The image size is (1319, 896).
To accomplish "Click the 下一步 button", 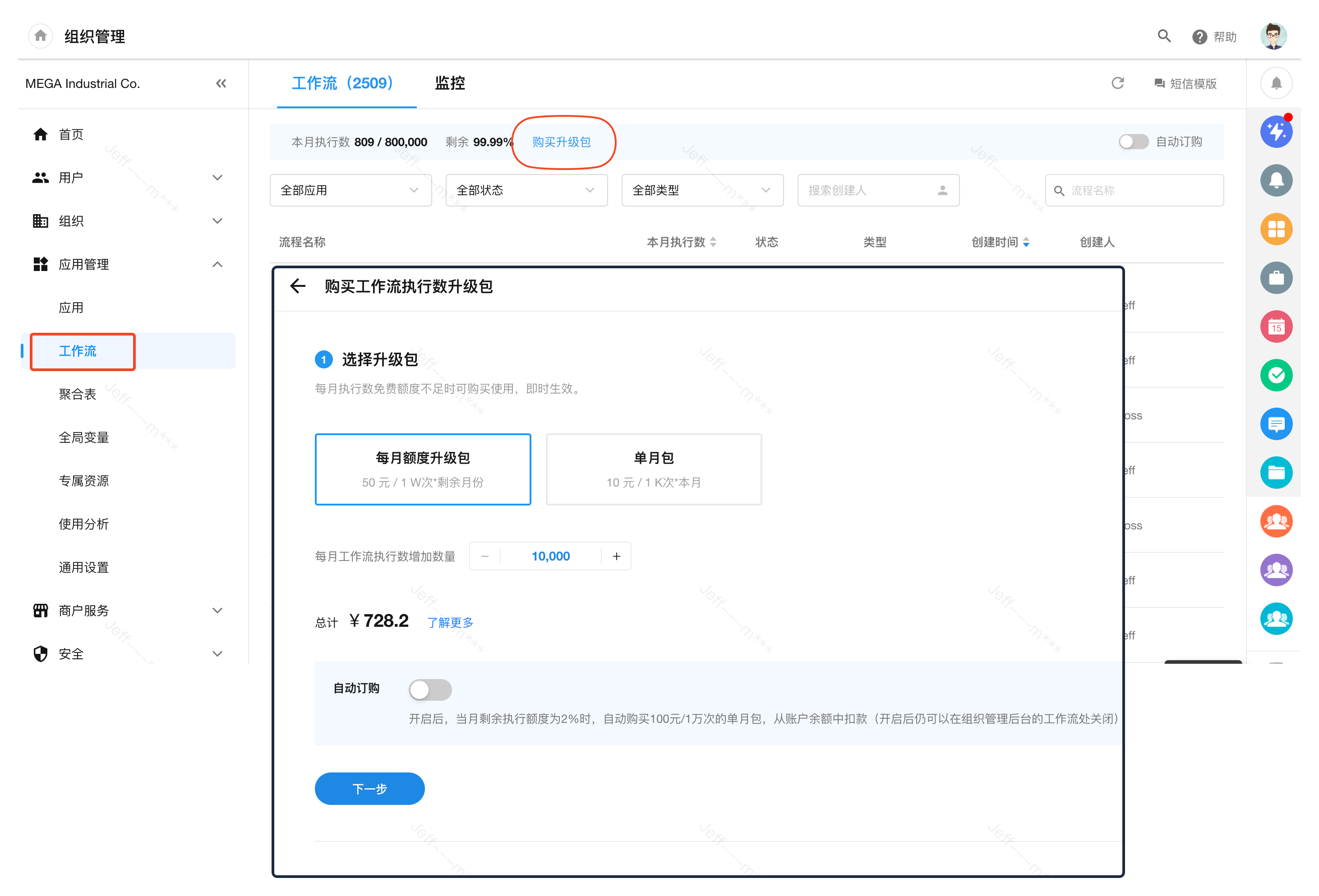I will 369,788.
